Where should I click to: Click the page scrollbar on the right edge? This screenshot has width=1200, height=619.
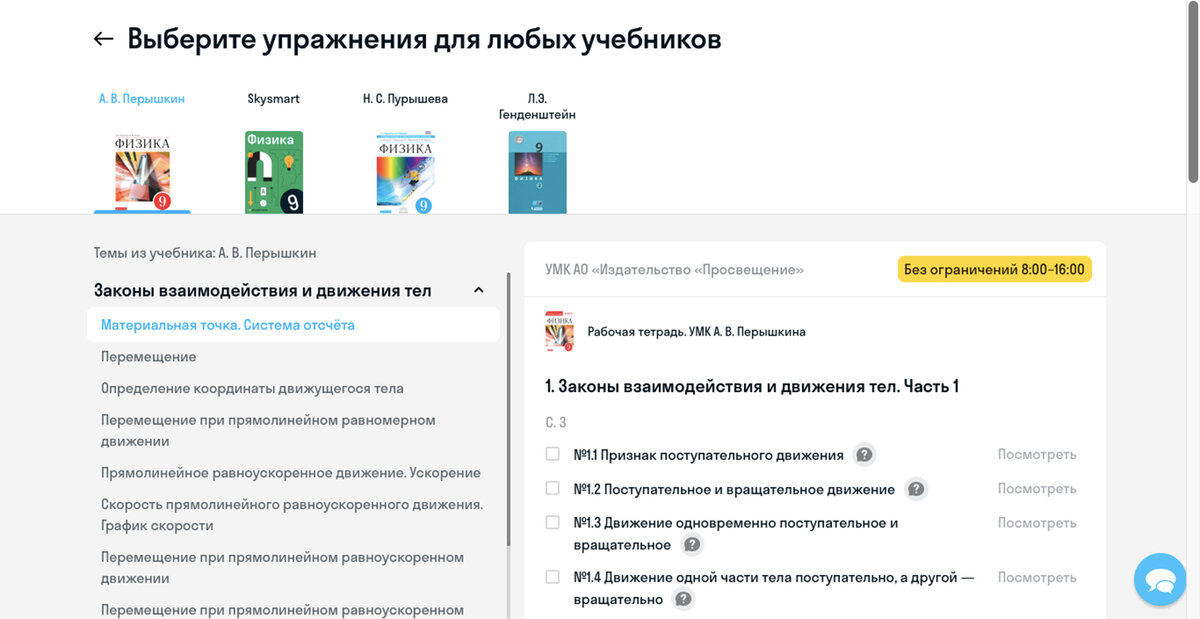[1193, 92]
